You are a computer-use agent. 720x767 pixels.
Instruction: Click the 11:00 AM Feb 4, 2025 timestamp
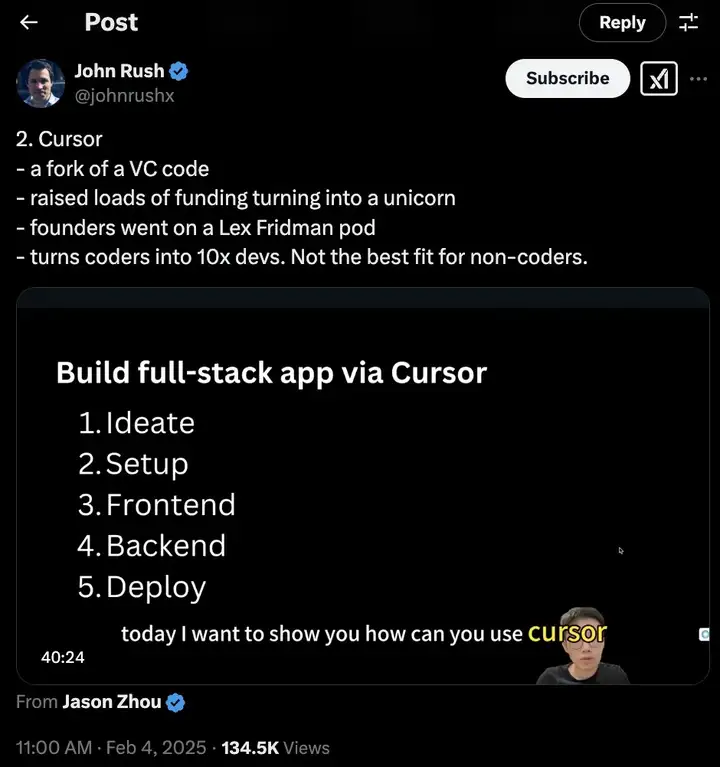[111, 748]
